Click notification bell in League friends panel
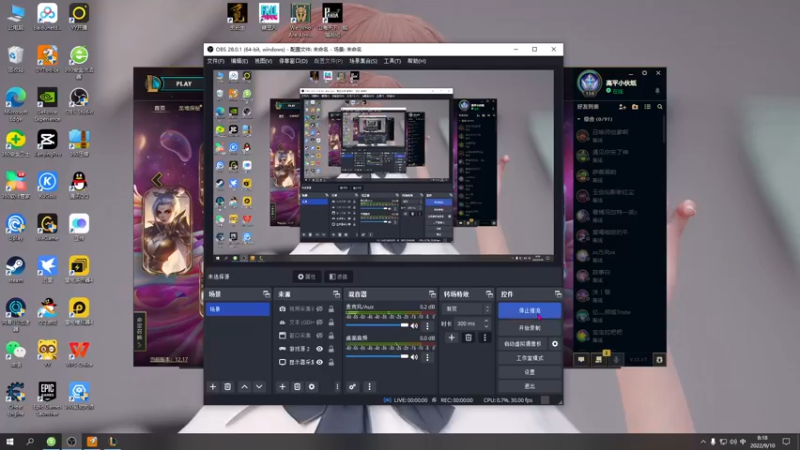This screenshot has height=450, width=800. point(657,91)
